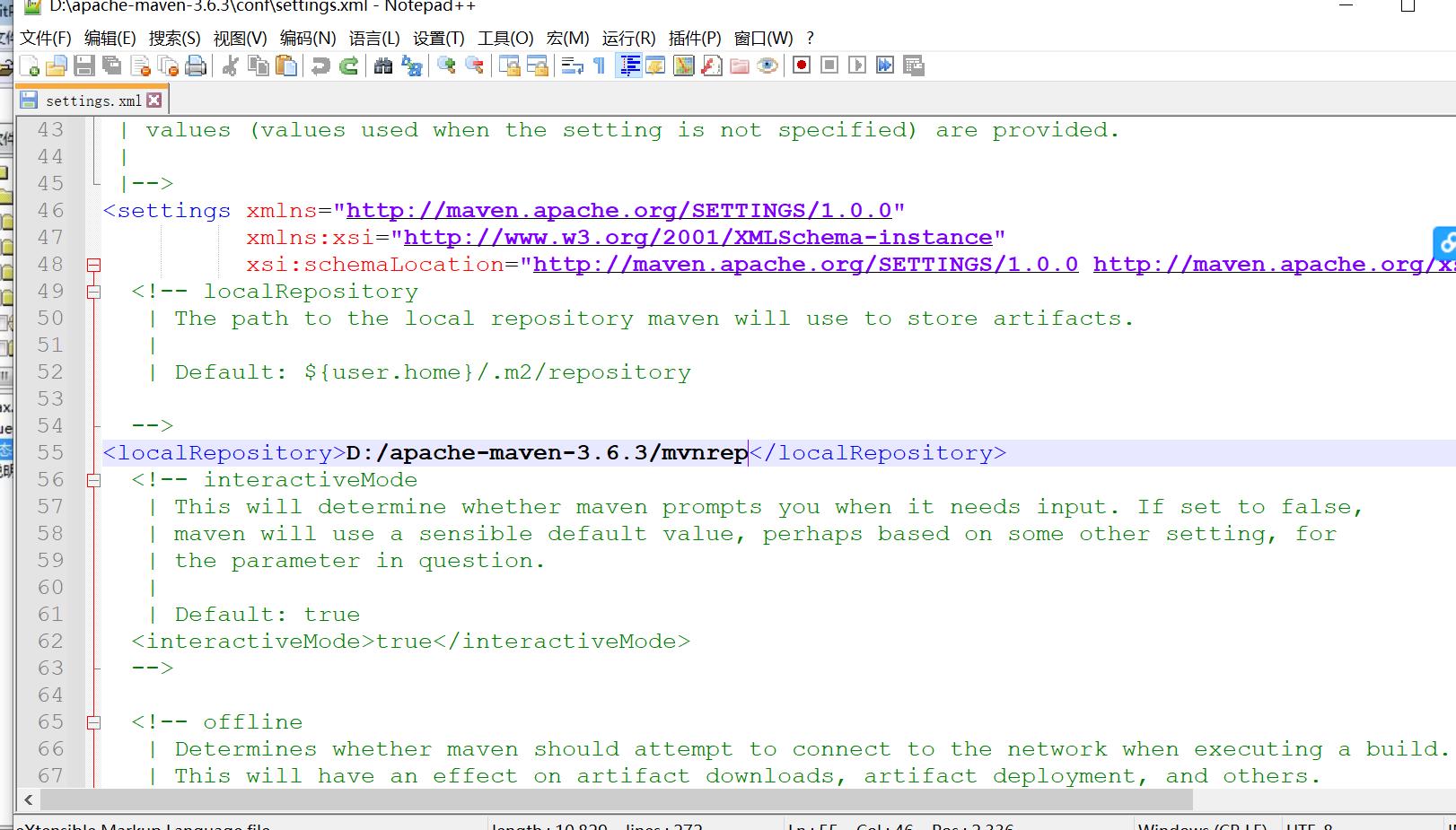Viewport: 1456px width, 830px height.
Task: Click the Save recorded macro icon
Action: pyautogui.click(x=914, y=66)
